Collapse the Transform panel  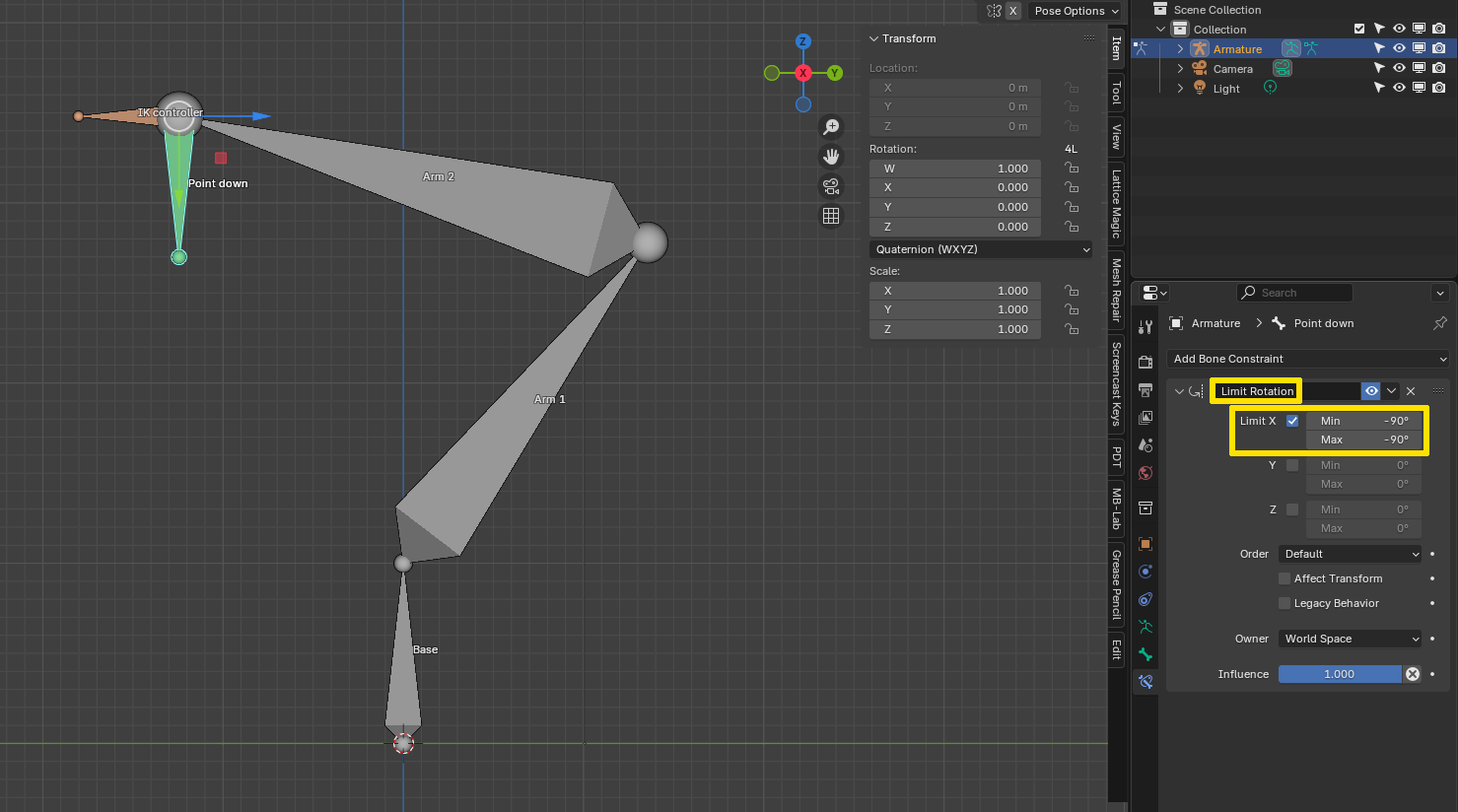point(873,38)
